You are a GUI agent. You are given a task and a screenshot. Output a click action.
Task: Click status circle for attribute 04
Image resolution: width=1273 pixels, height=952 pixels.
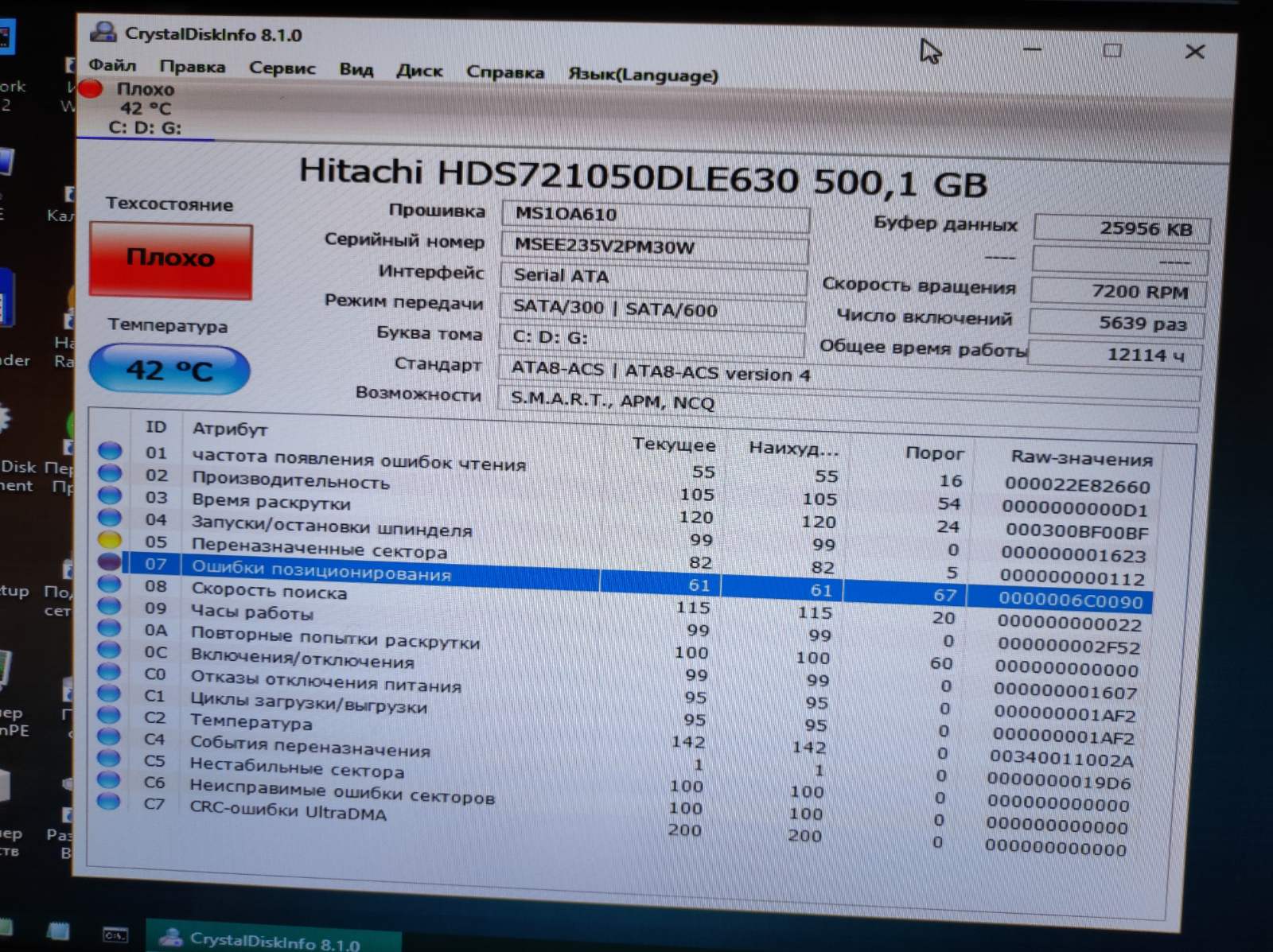tap(110, 517)
